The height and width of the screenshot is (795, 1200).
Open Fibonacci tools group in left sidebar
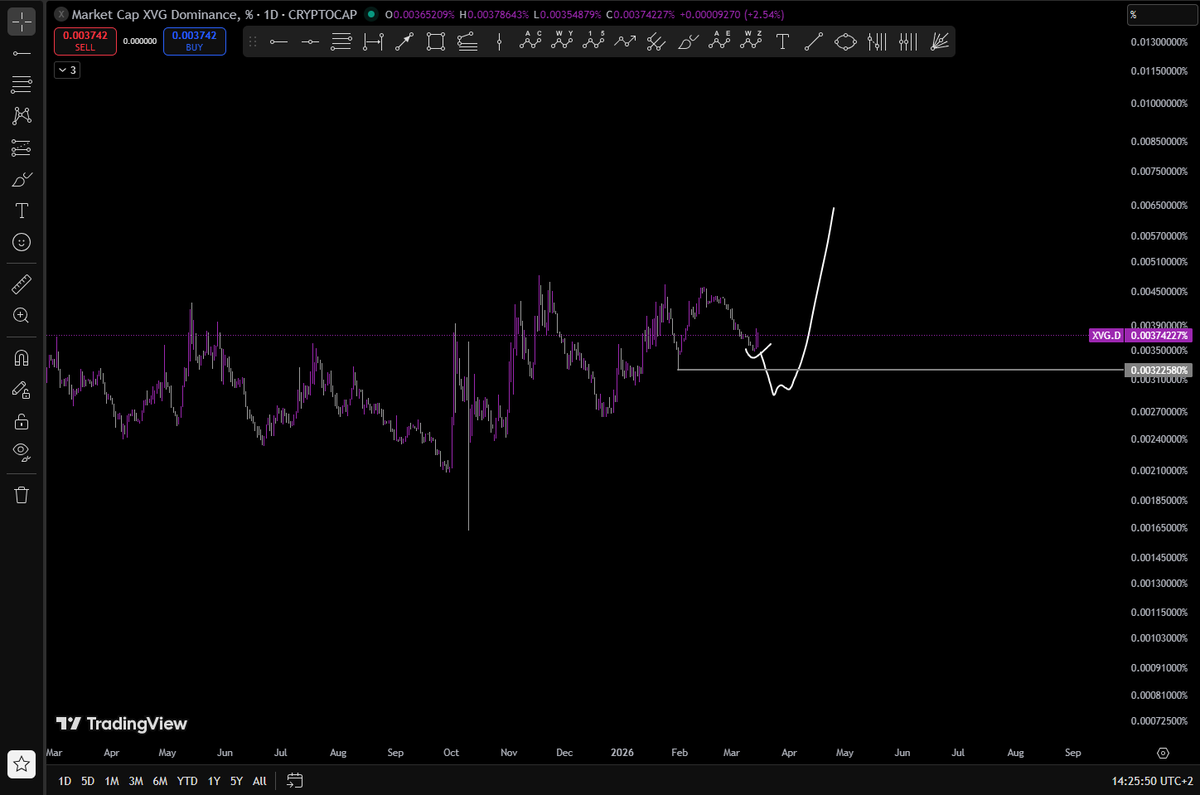click(x=21, y=84)
